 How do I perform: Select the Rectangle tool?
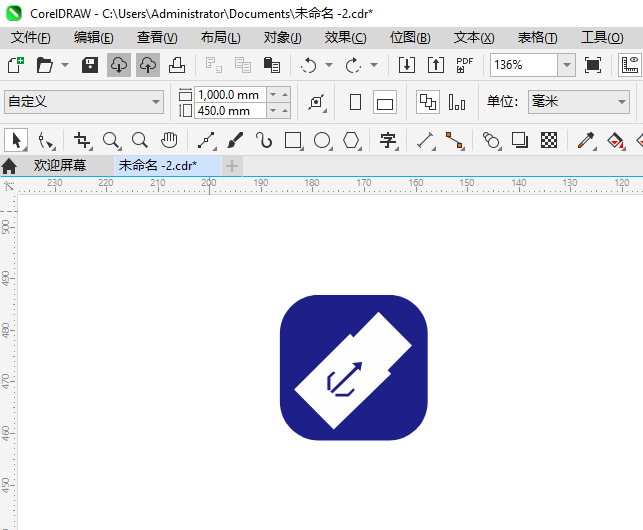tap(293, 140)
